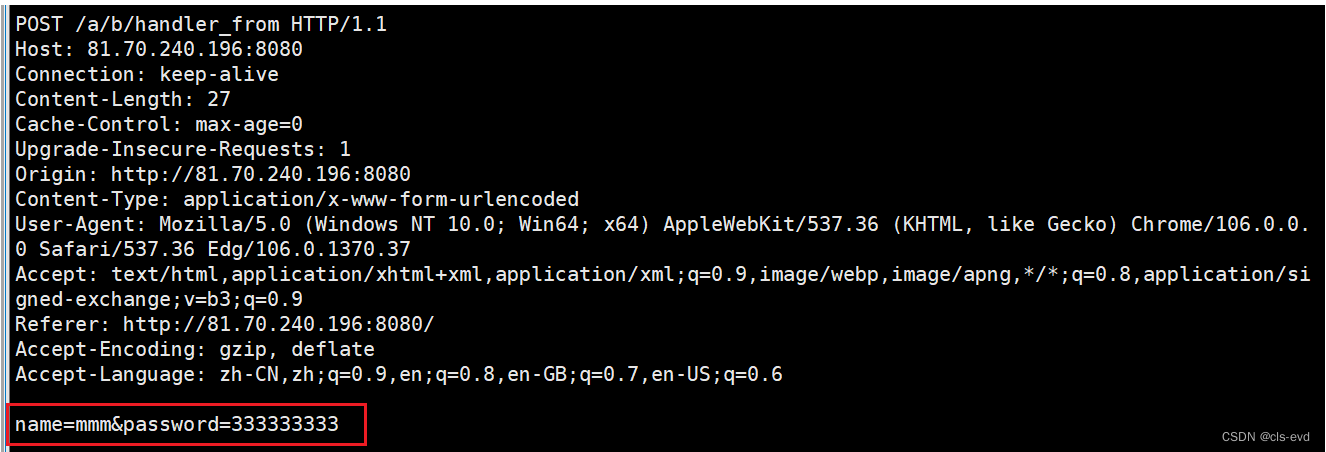This screenshot has height=452, width=1326.
Task: Click the CSDN @cls-evd watermark
Action: click(1268, 437)
